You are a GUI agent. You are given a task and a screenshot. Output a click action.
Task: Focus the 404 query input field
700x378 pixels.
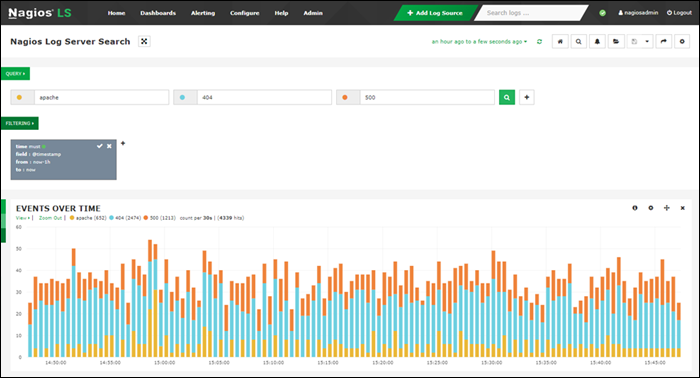(264, 97)
